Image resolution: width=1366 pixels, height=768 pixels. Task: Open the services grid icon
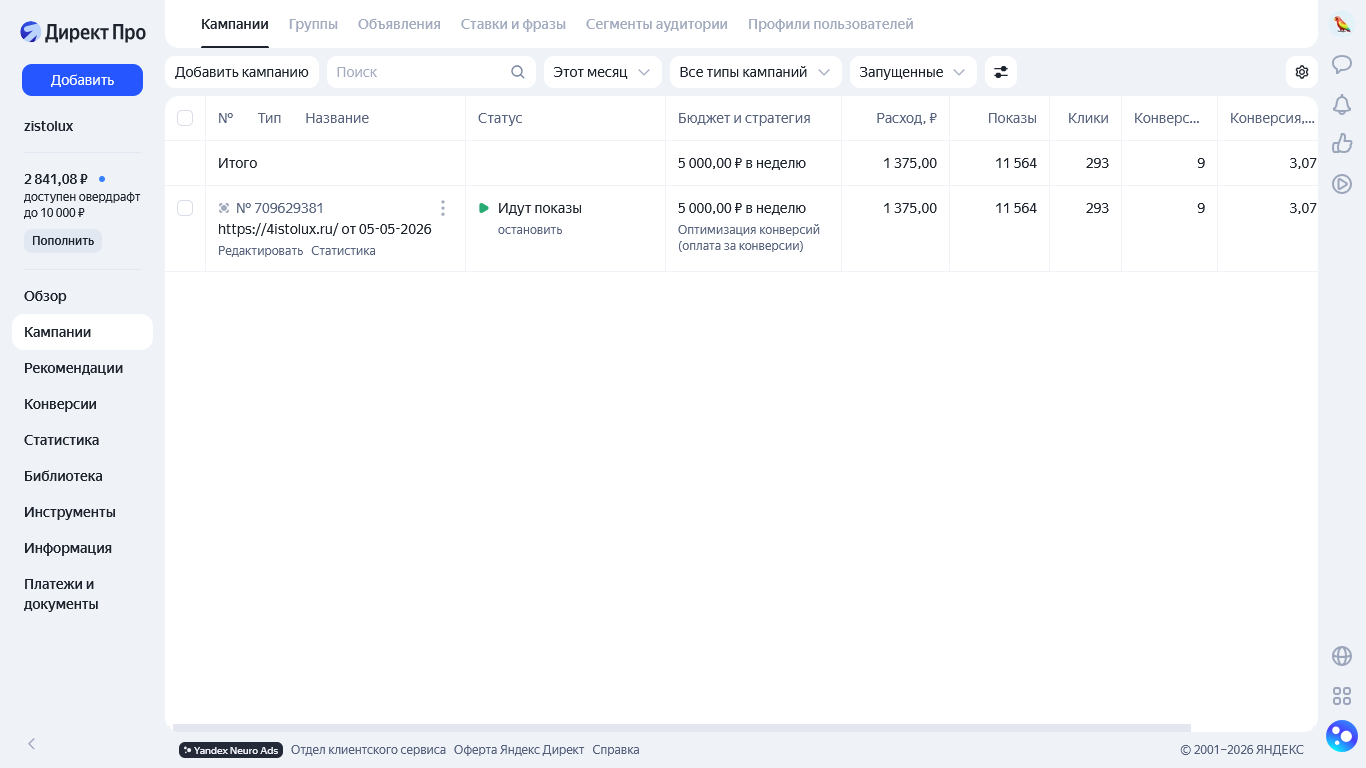click(x=1342, y=696)
